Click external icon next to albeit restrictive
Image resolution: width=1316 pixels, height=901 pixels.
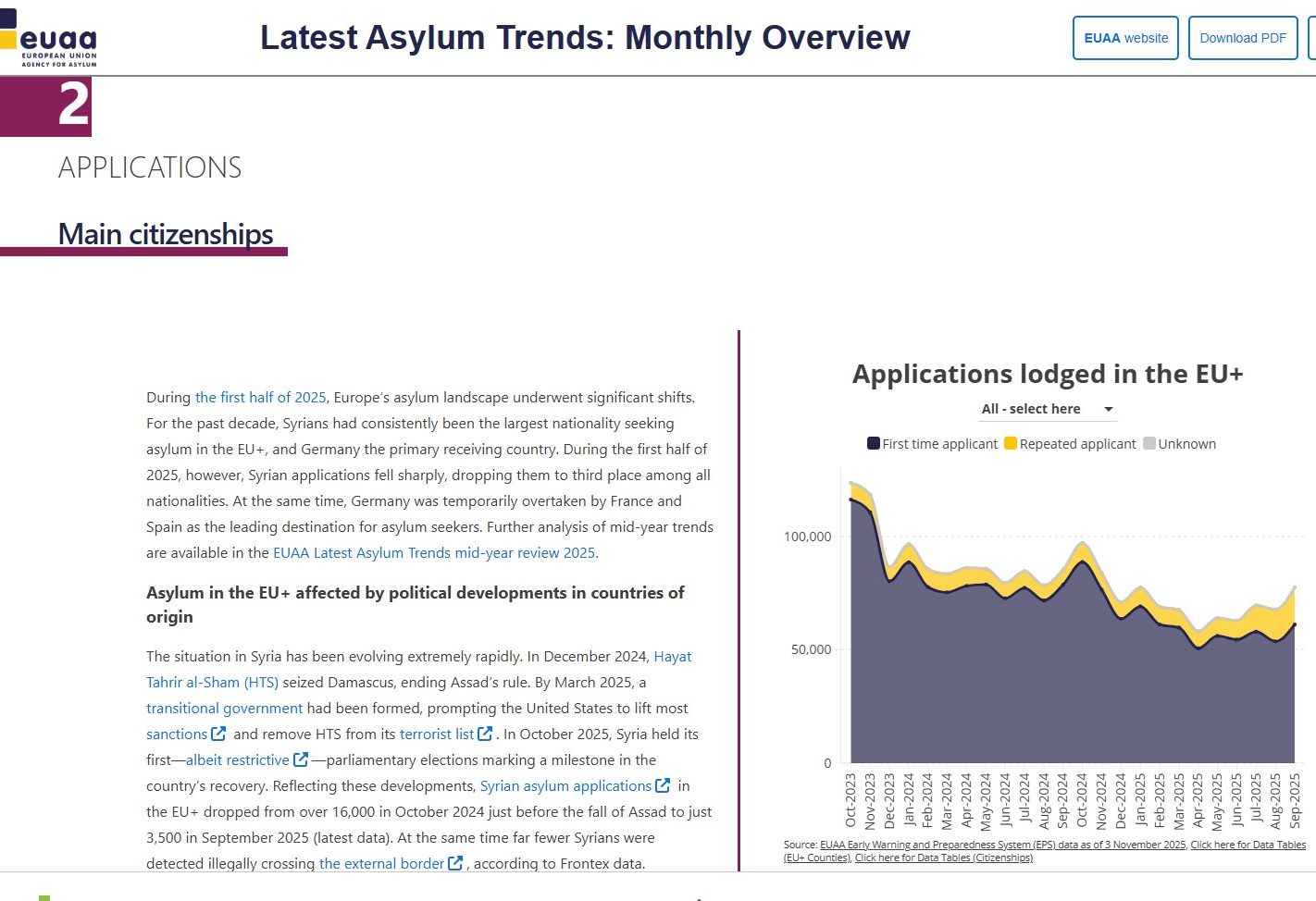(x=301, y=759)
